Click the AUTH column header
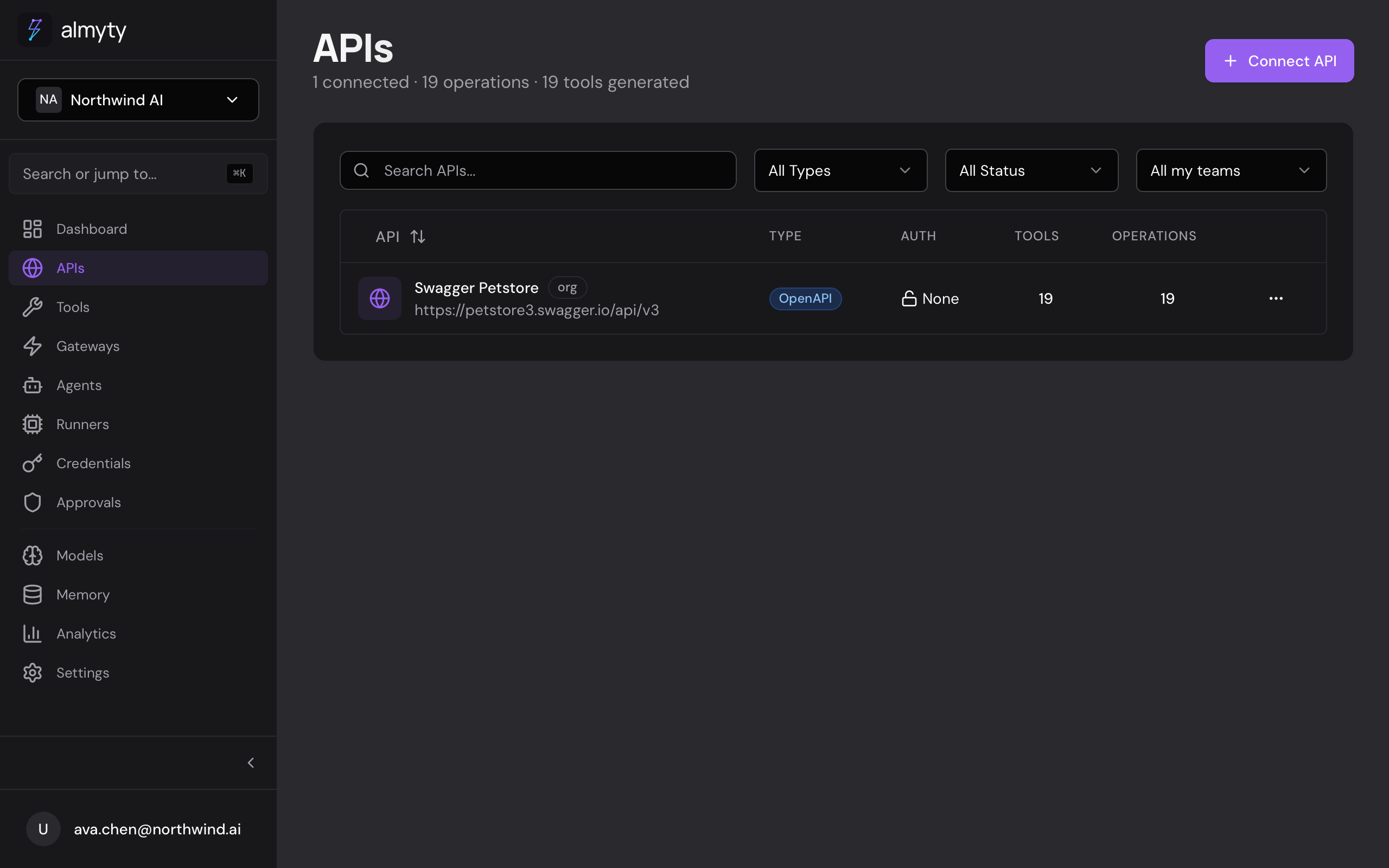Viewport: 1389px width, 868px height. [919, 236]
